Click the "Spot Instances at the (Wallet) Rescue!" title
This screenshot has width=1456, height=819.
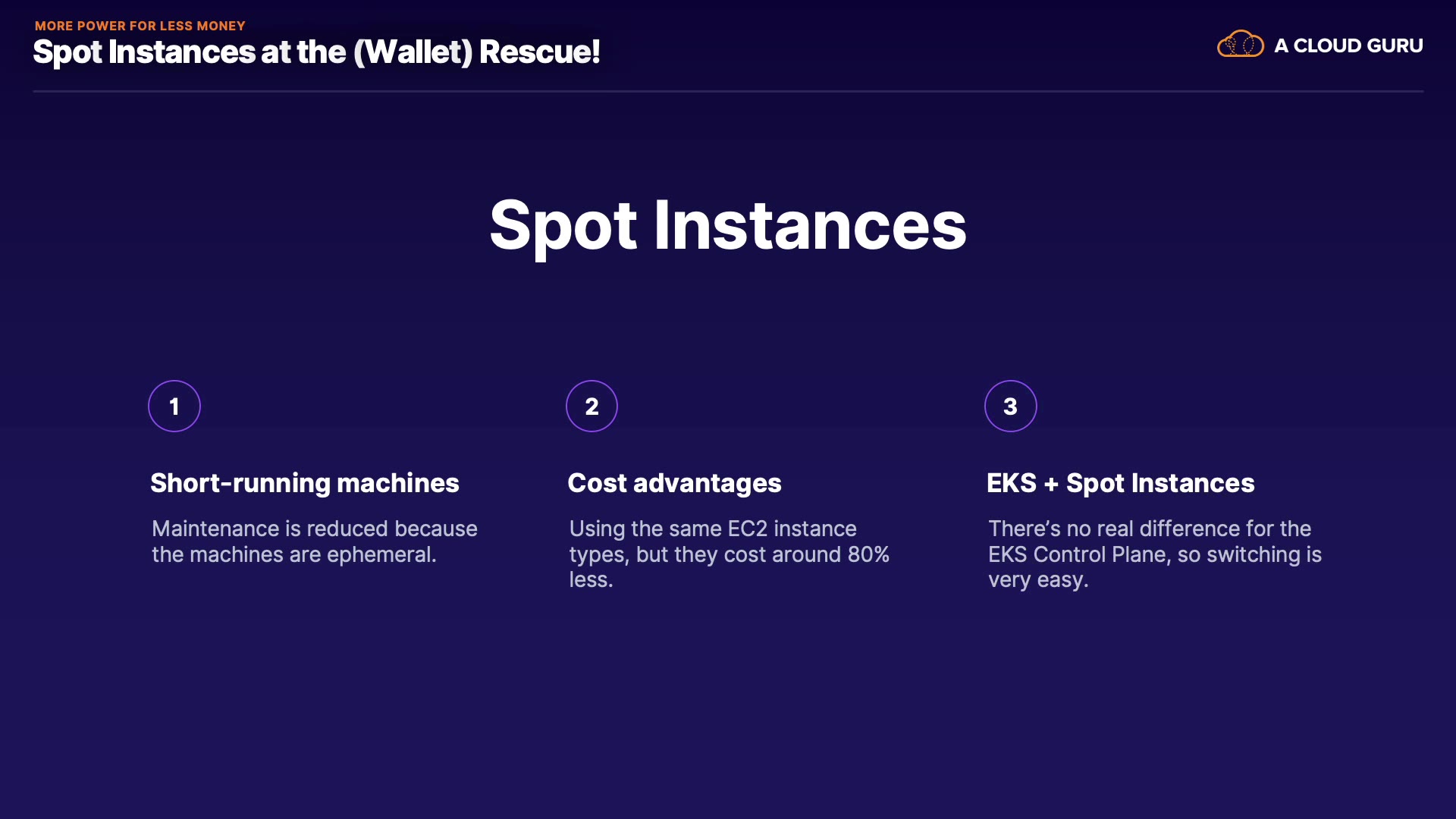[x=316, y=52]
